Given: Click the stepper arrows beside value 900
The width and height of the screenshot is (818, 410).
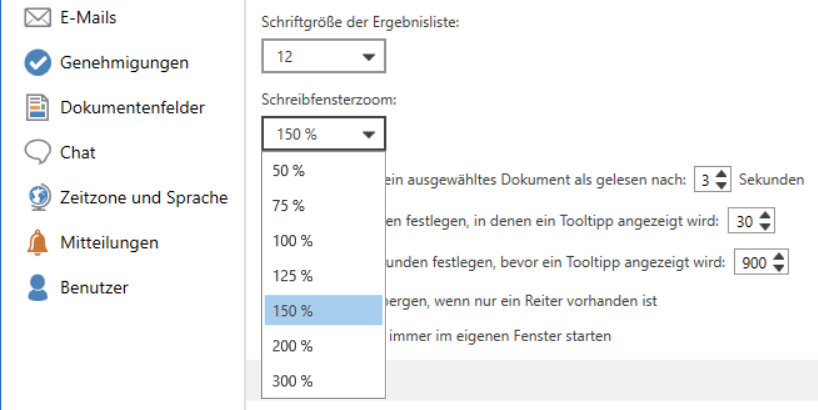Looking at the screenshot, I should tap(781, 263).
